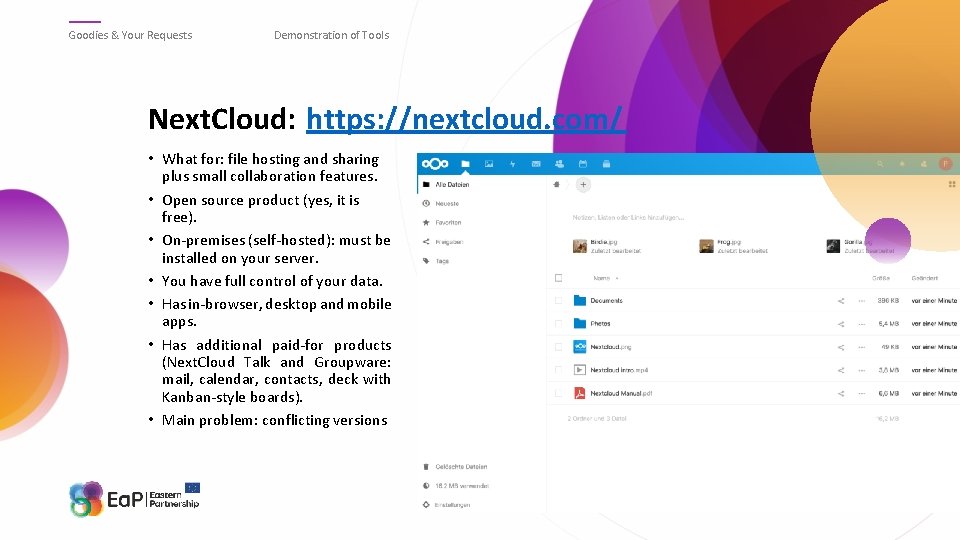This screenshot has height=540, width=960.
Task: Open Nextcloud Manual.pdf
Action: click(x=621, y=394)
